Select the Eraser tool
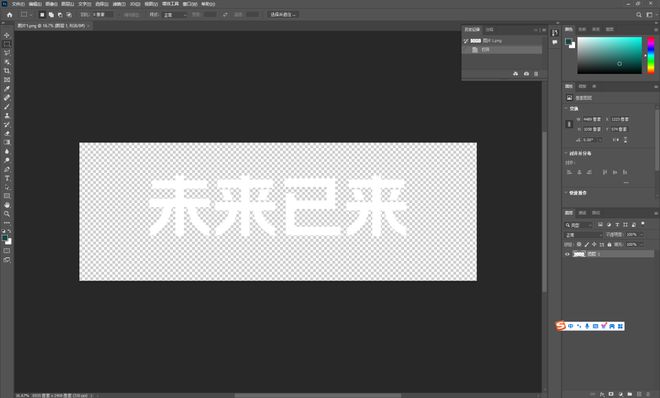This screenshot has height=398, width=660. [x=7, y=133]
